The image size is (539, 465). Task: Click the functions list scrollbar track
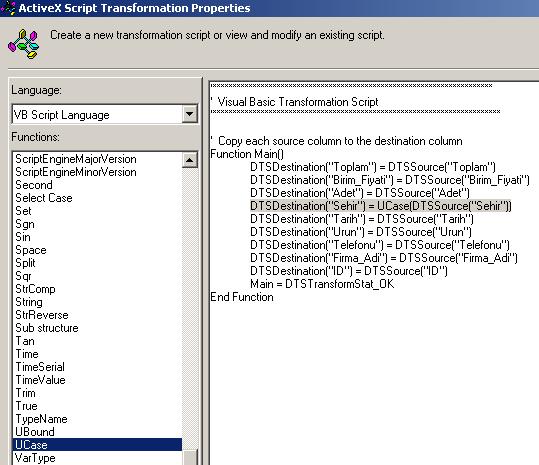click(x=190, y=306)
